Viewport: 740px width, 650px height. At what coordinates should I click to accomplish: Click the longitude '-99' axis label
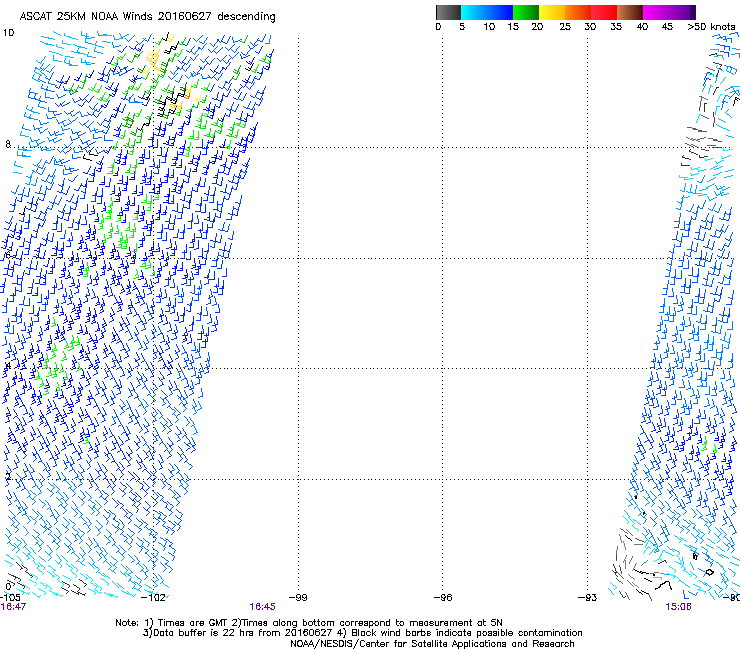point(298,598)
